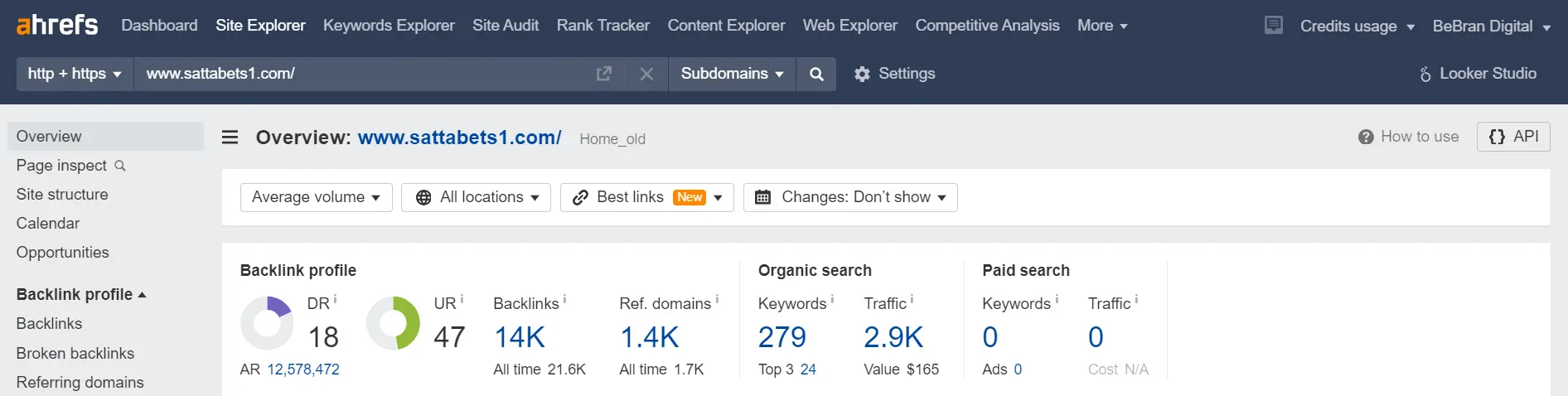This screenshot has width=1568, height=396.
Task: Open the notifications message icon
Action: tap(1274, 25)
